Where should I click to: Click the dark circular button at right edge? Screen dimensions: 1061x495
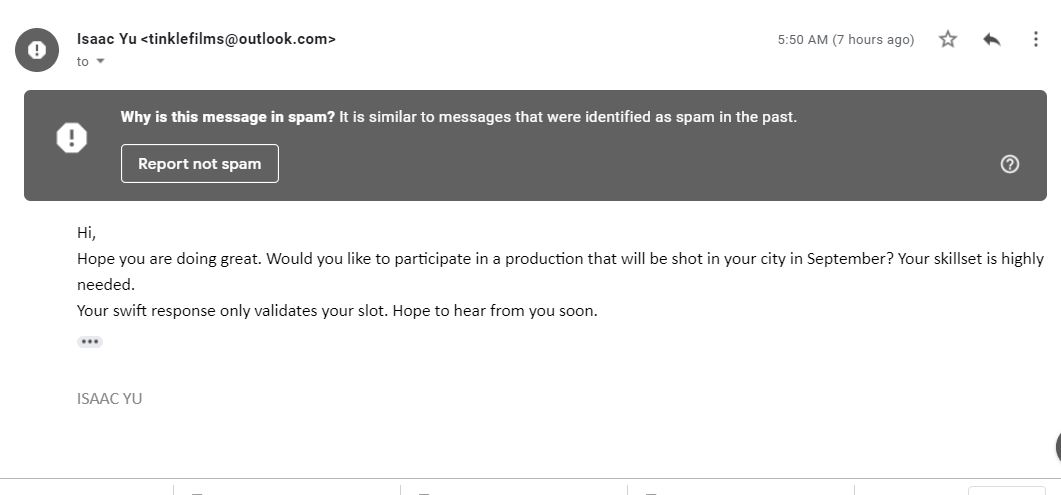1056,449
